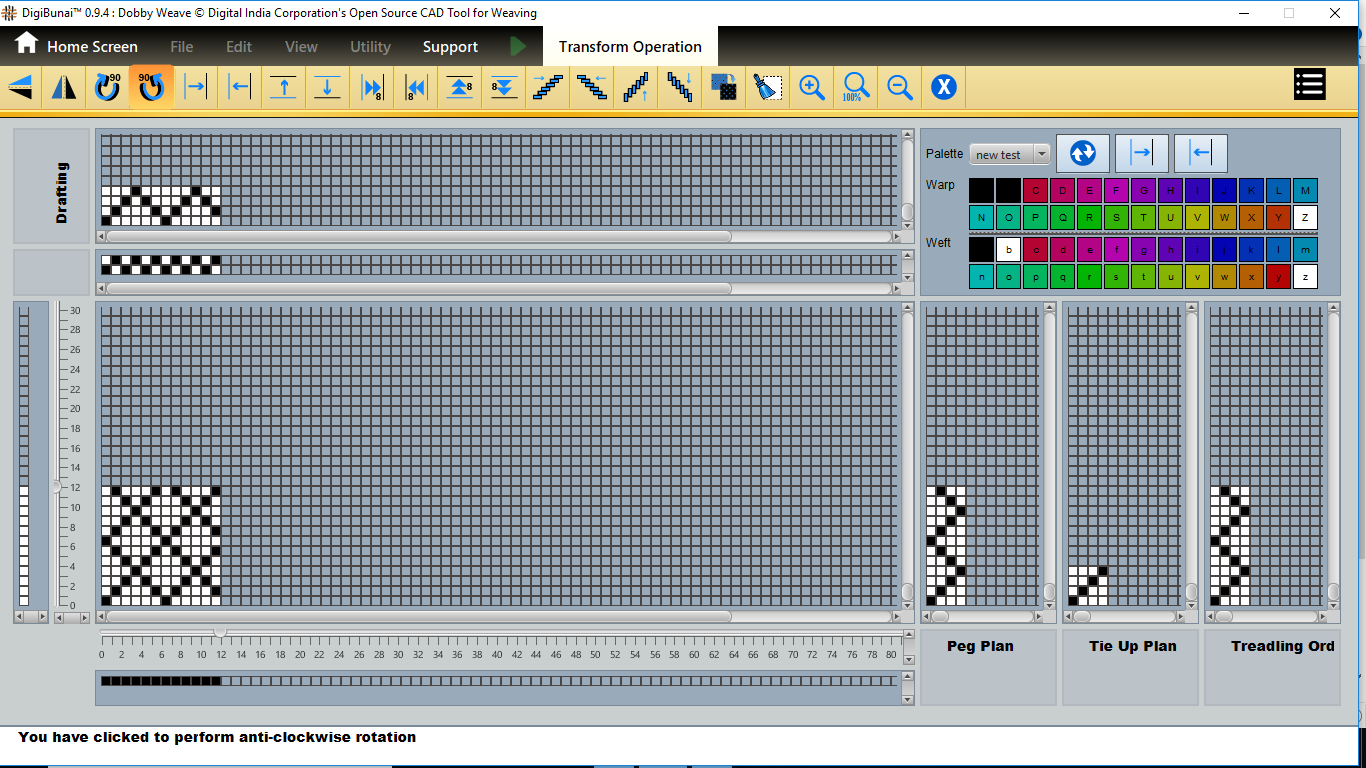The width and height of the screenshot is (1366, 768).
Task: Go to Home Screen
Action: (76, 46)
